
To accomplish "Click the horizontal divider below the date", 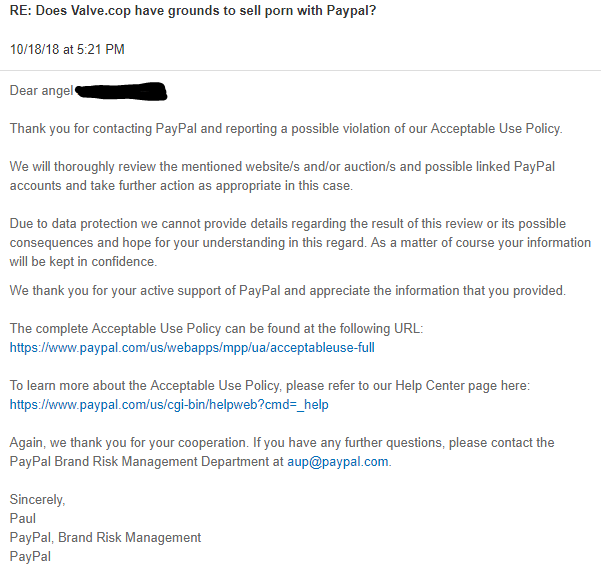I will click(300, 70).
